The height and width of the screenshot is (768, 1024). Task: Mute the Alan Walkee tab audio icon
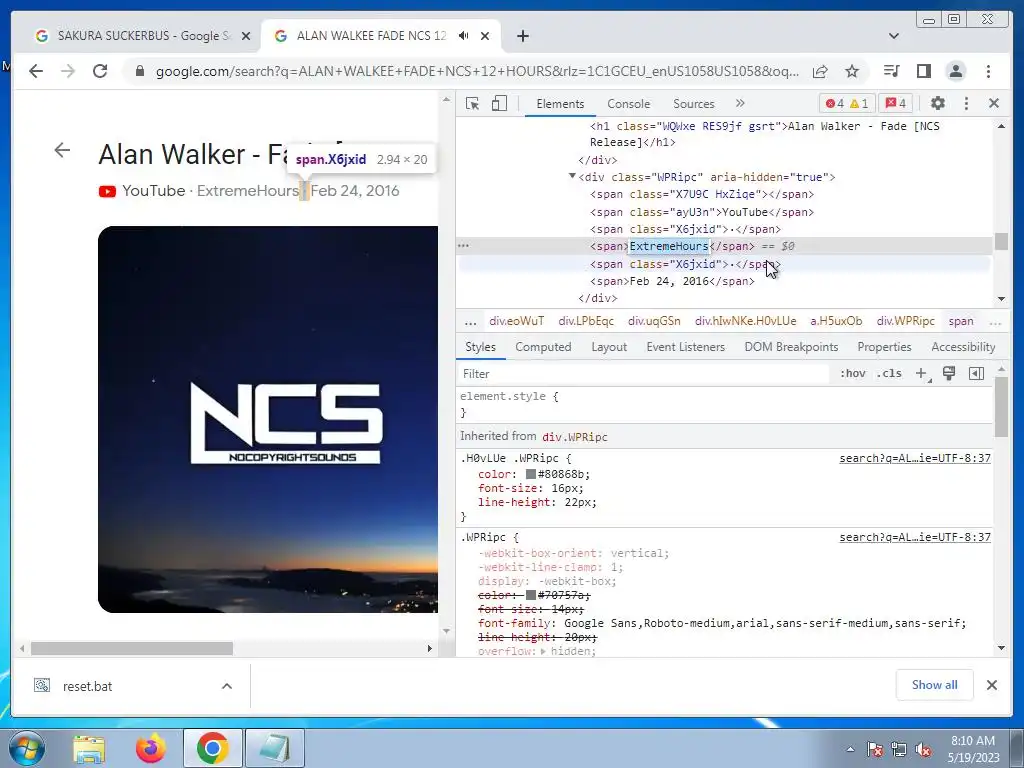463,35
